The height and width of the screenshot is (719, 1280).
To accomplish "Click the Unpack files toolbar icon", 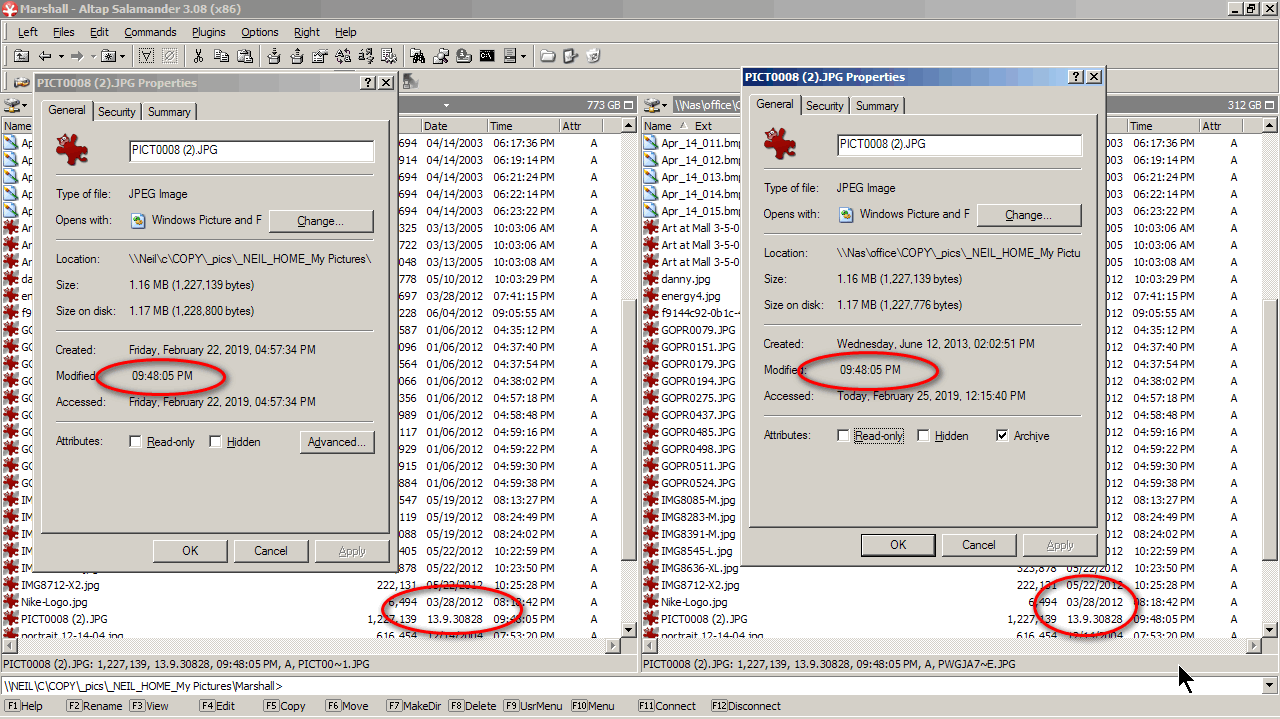I will click(x=297, y=56).
